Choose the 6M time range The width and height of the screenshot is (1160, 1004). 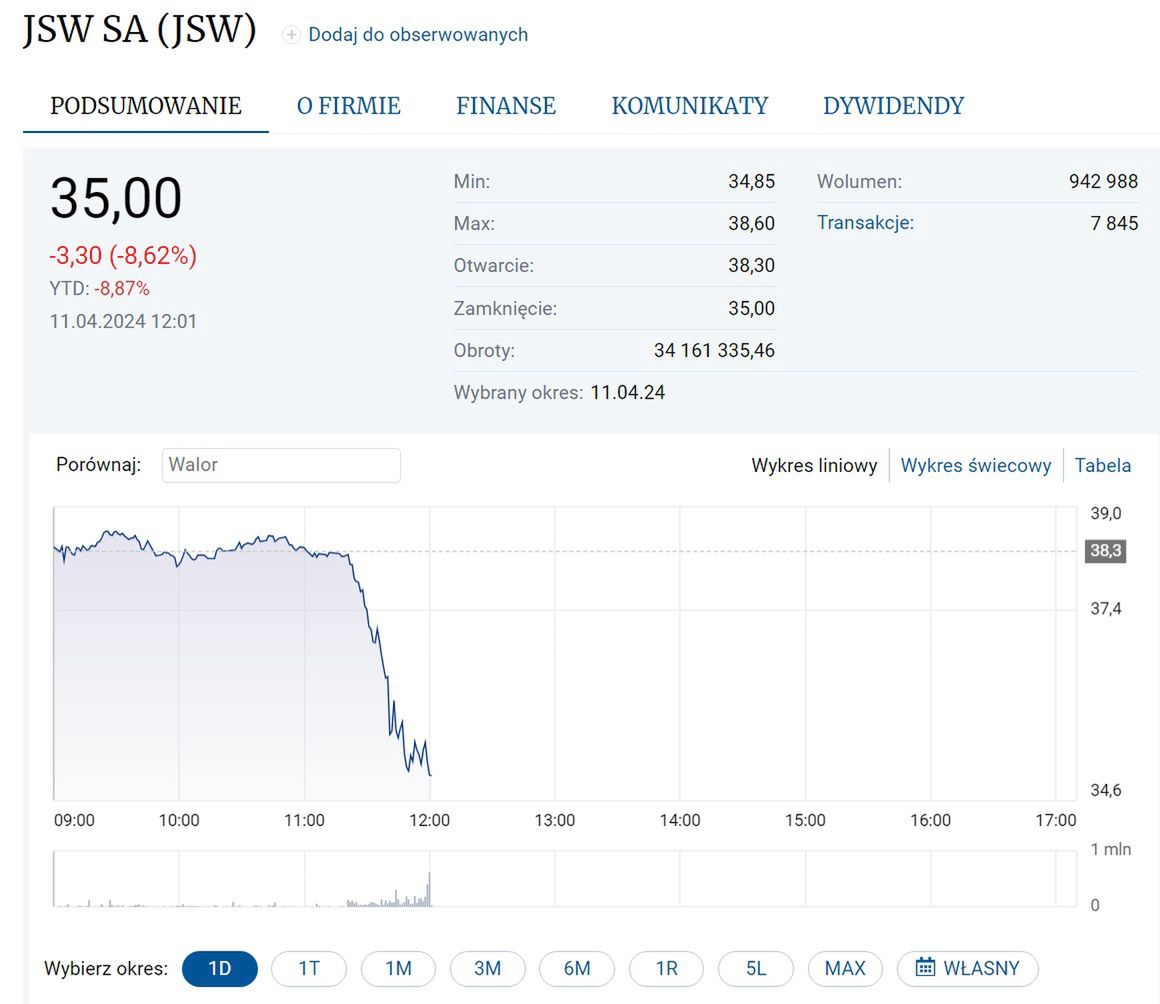click(577, 968)
